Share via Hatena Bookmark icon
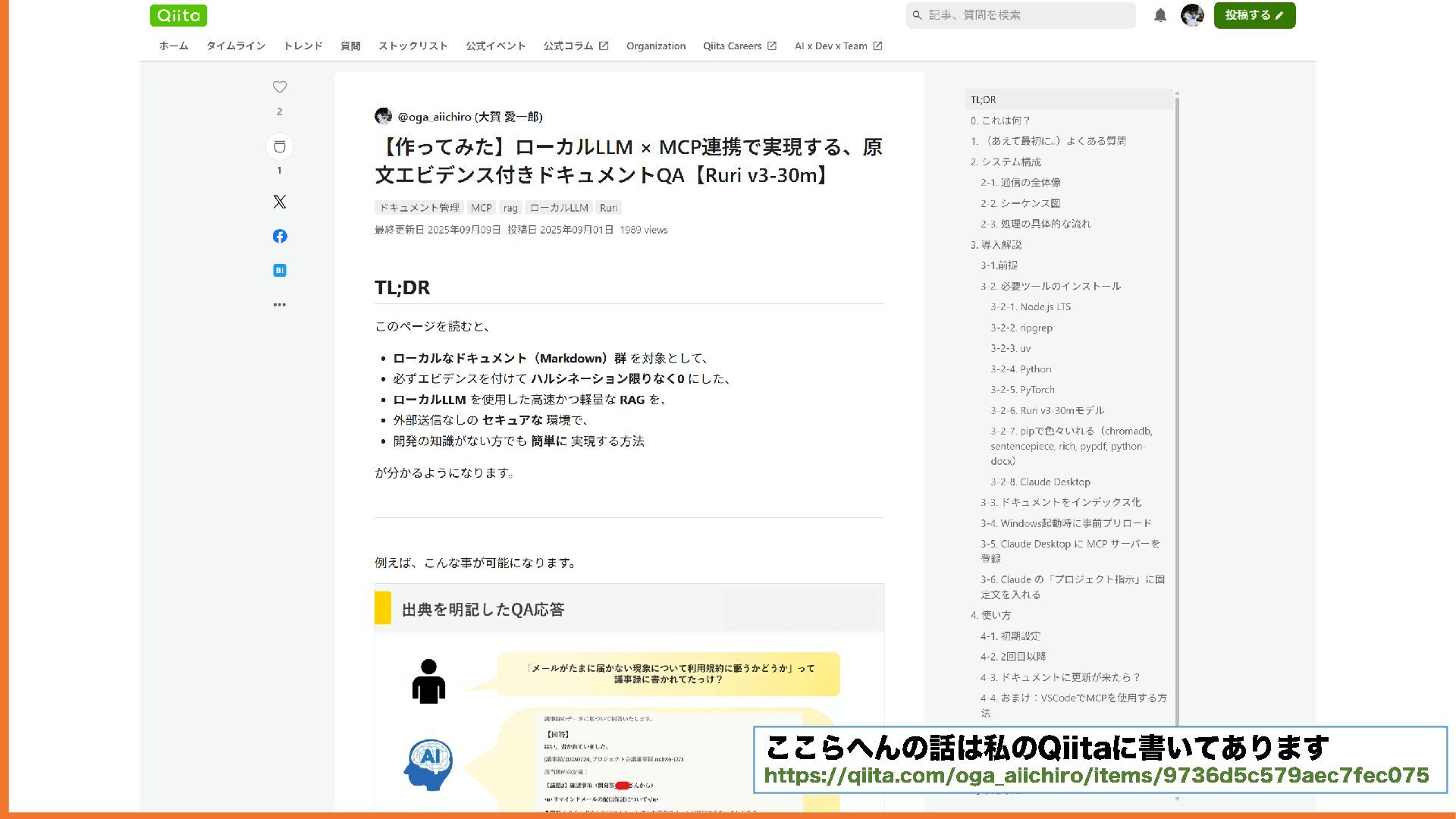 point(280,270)
